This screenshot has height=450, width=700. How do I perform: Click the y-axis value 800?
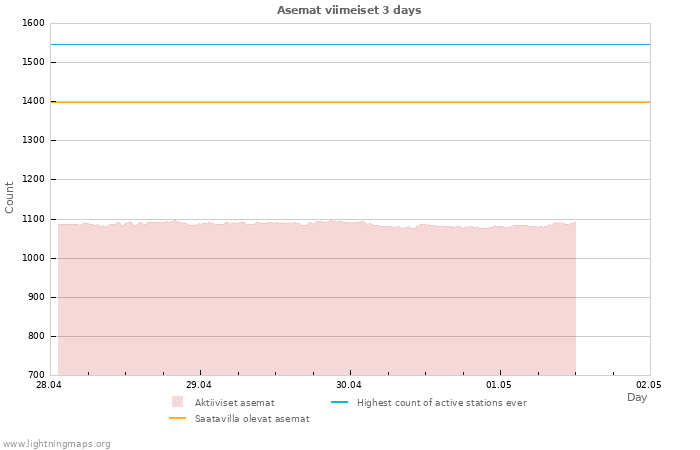tap(36, 336)
